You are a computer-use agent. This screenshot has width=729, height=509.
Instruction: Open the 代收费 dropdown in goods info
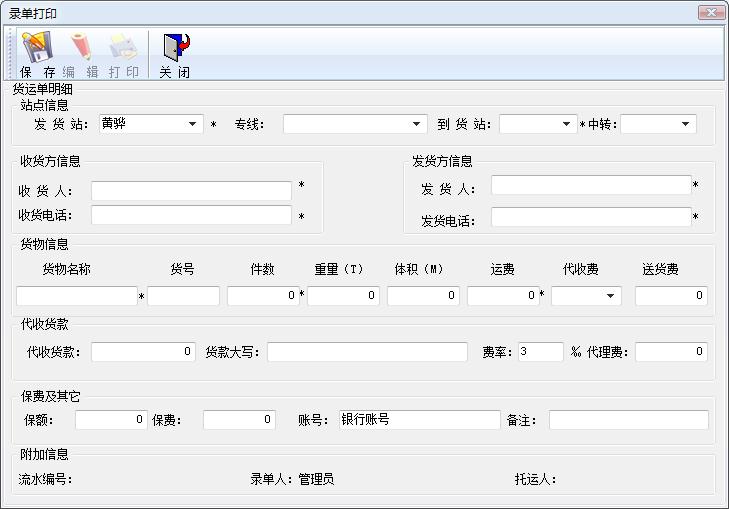pyautogui.click(x=610, y=296)
